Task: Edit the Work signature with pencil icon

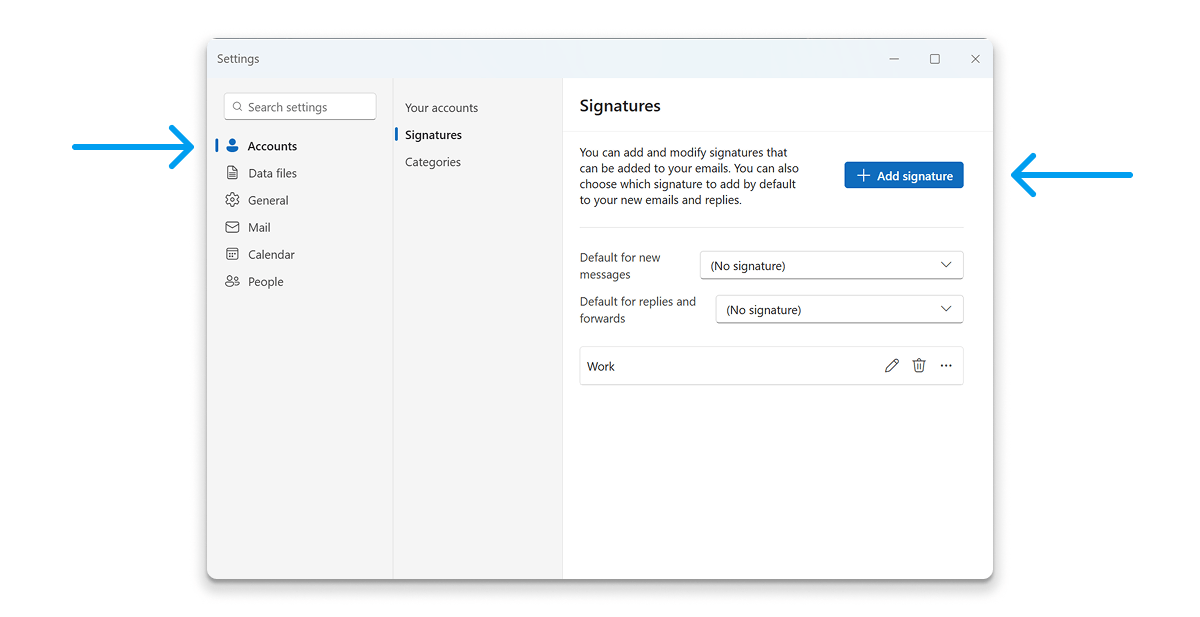Action: pos(892,366)
